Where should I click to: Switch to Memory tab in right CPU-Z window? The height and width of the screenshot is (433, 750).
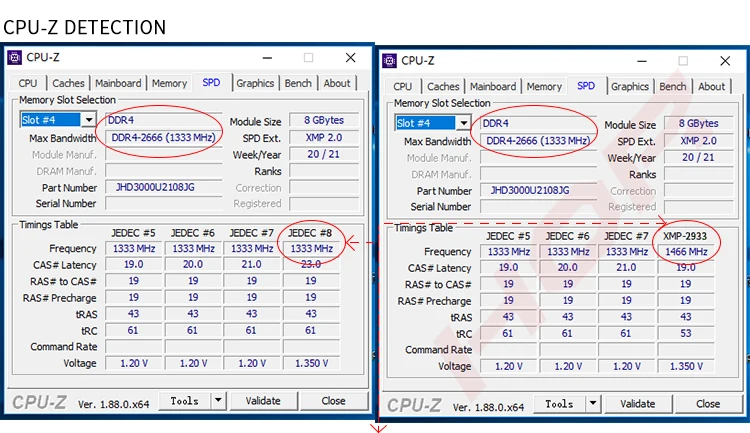click(544, 87)
